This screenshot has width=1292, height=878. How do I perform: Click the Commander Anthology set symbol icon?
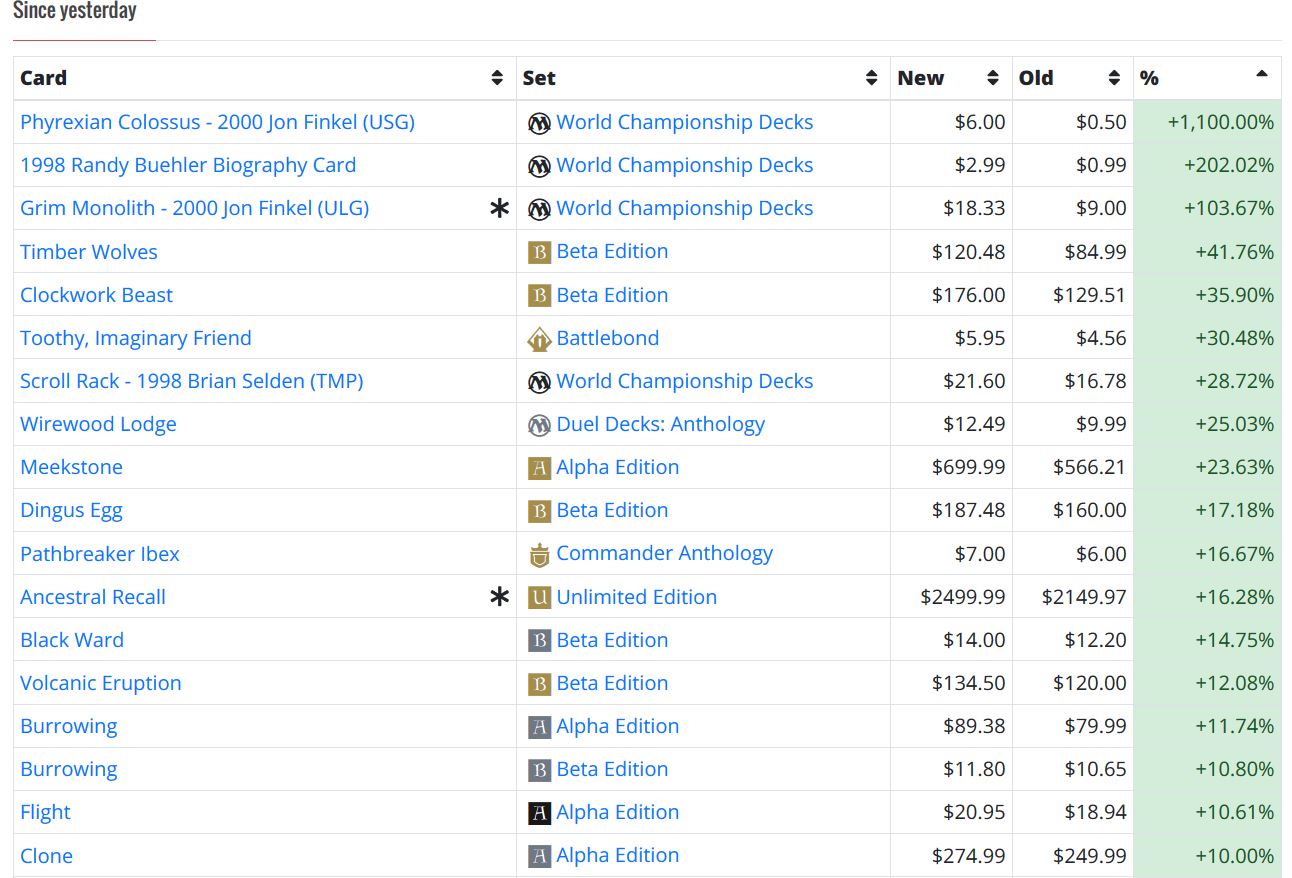[x=539, y=555]
